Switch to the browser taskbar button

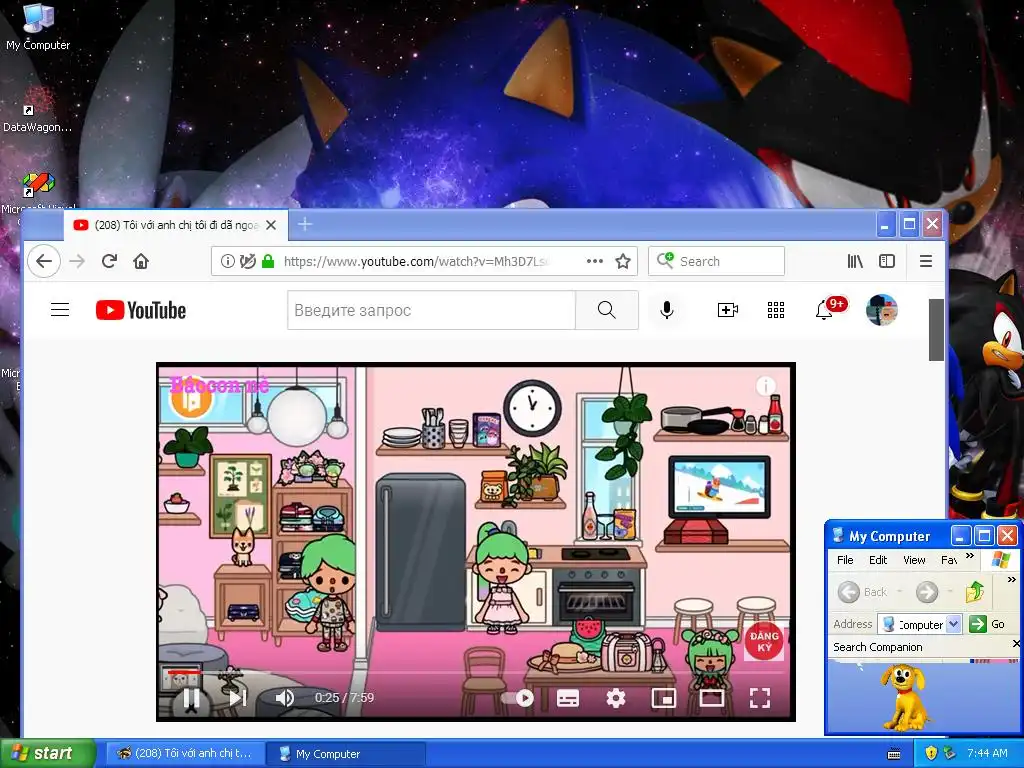[x=185, y=754]
